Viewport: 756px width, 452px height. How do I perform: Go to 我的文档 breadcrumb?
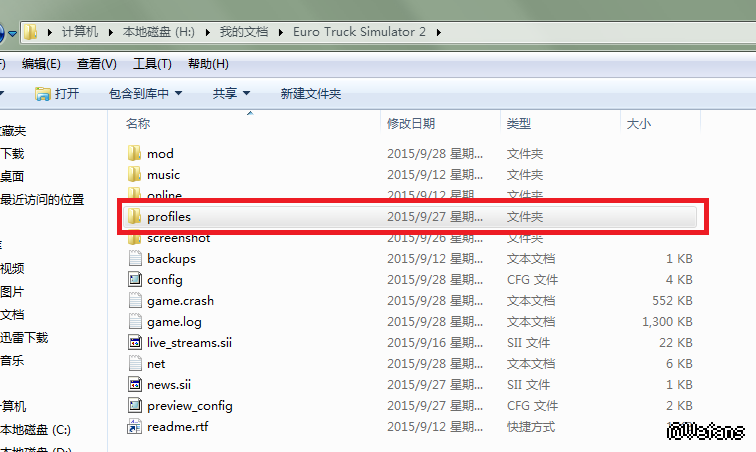click(x=243, y=32)
